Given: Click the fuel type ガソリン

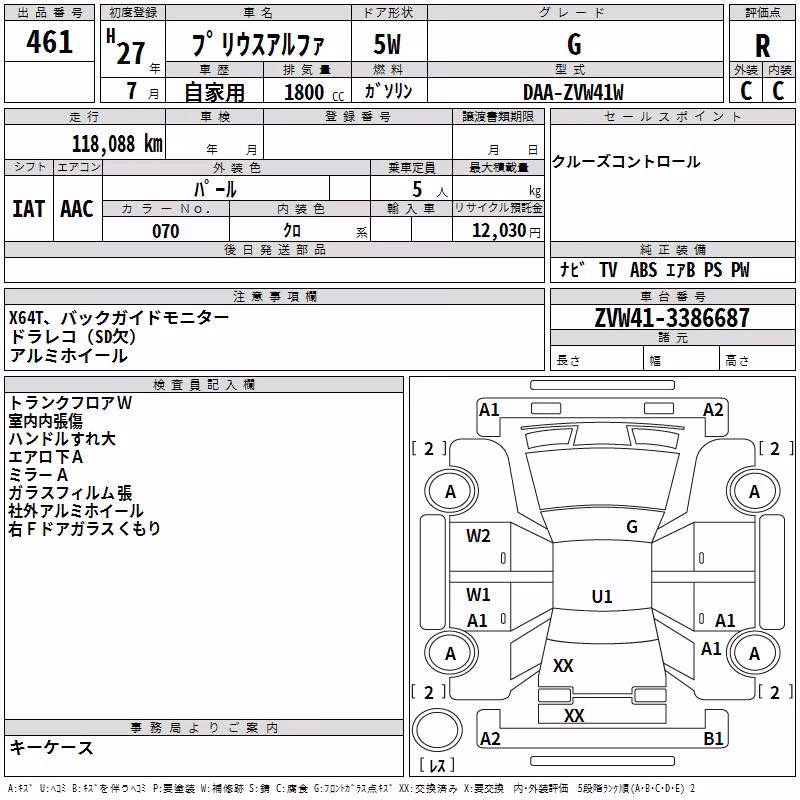Looking at the screenshot, I should [388, 91].
